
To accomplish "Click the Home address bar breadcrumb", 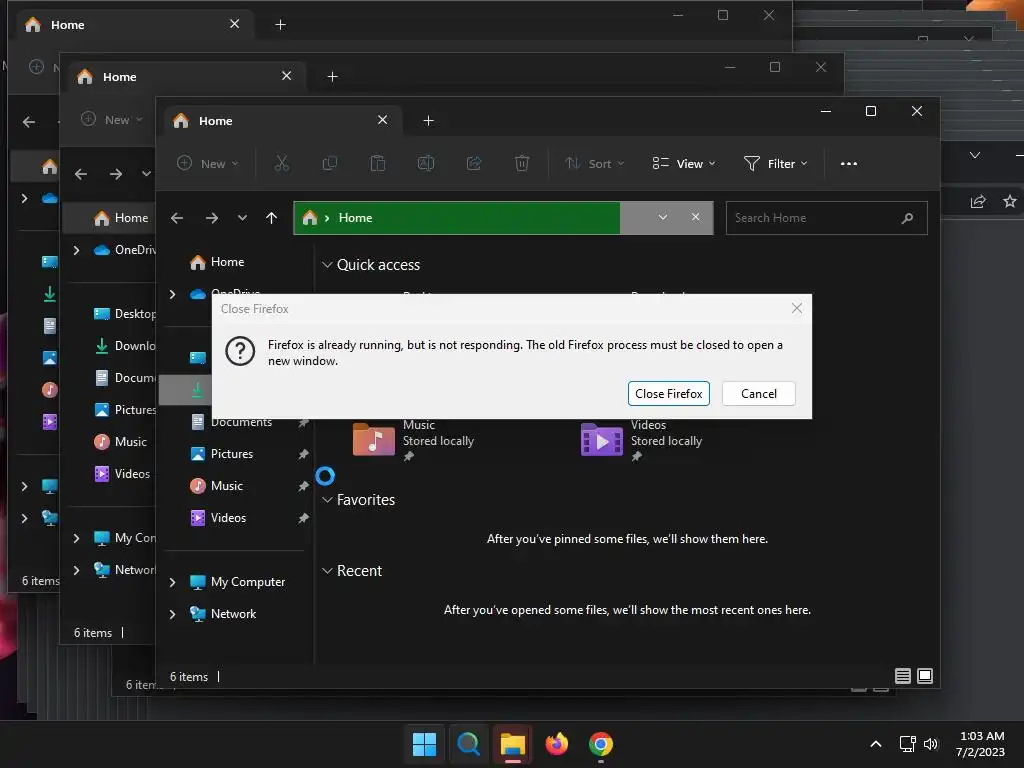I will (355, 218).
